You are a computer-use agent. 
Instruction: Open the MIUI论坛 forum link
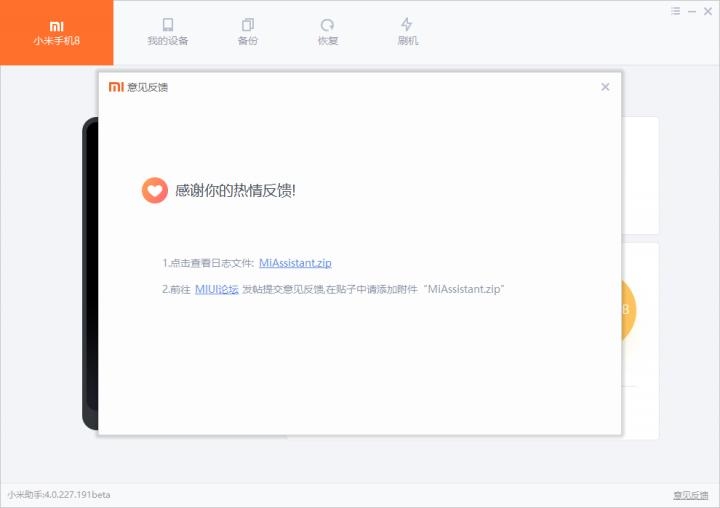coord(217,289)
